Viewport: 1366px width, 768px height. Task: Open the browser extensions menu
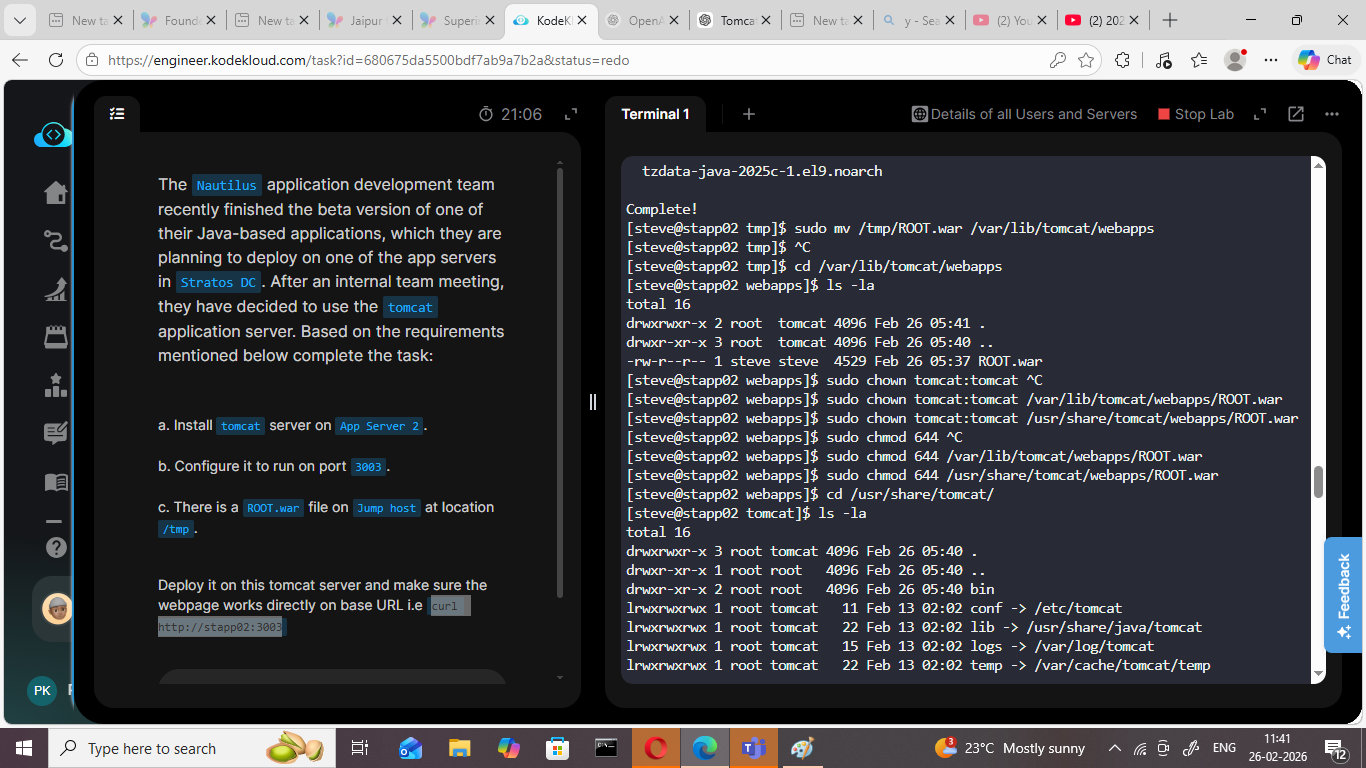1123,60
